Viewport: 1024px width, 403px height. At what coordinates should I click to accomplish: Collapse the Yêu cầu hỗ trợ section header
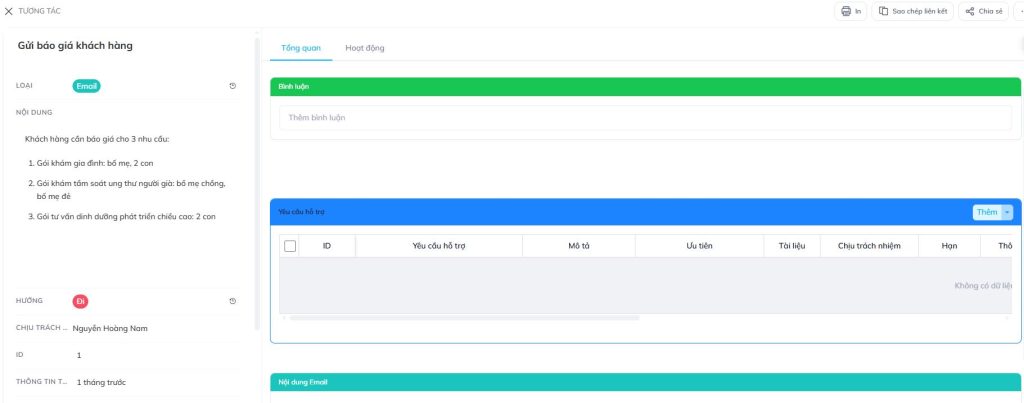click(620, 212)
